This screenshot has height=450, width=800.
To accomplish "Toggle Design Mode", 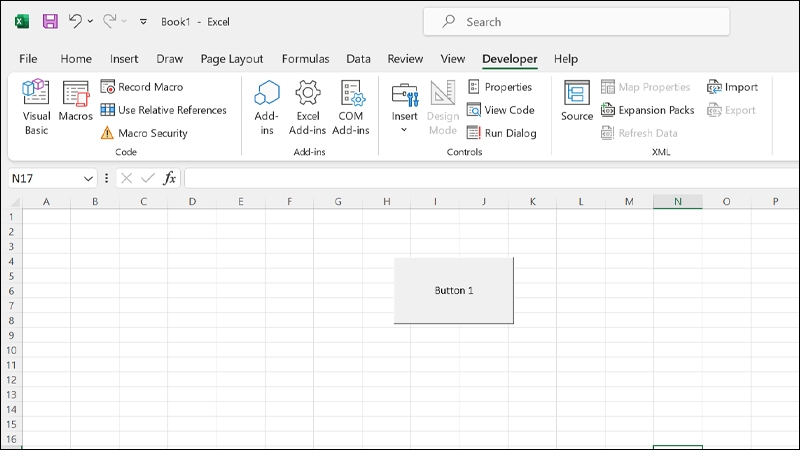I will (443, 107).
